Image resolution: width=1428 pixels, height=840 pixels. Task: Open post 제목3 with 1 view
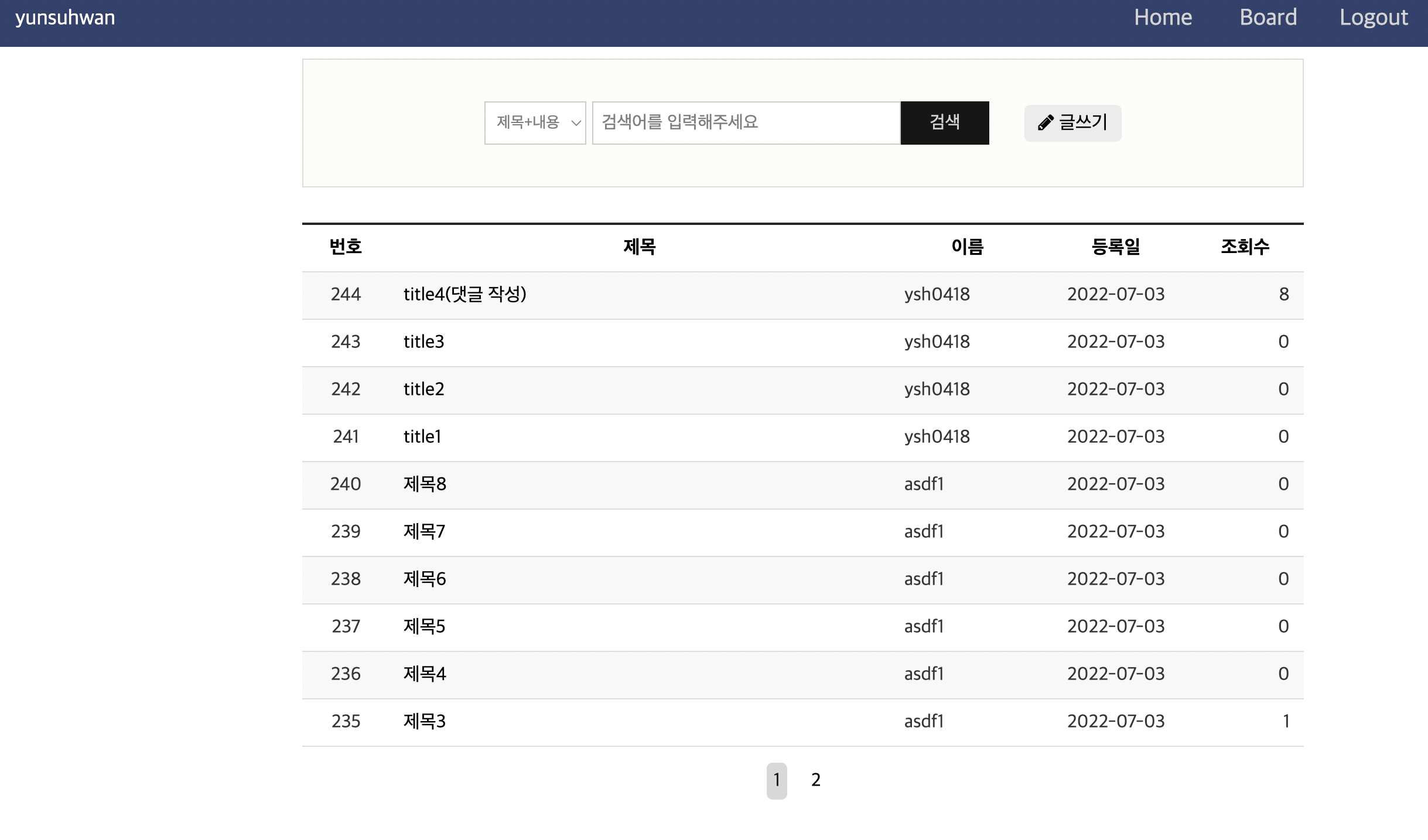(425, 722)
